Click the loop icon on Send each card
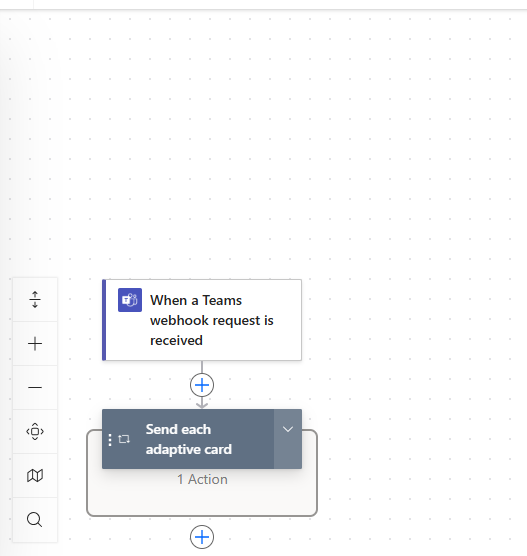The height and width of the screenshot is (556, 527). [124, 439]
